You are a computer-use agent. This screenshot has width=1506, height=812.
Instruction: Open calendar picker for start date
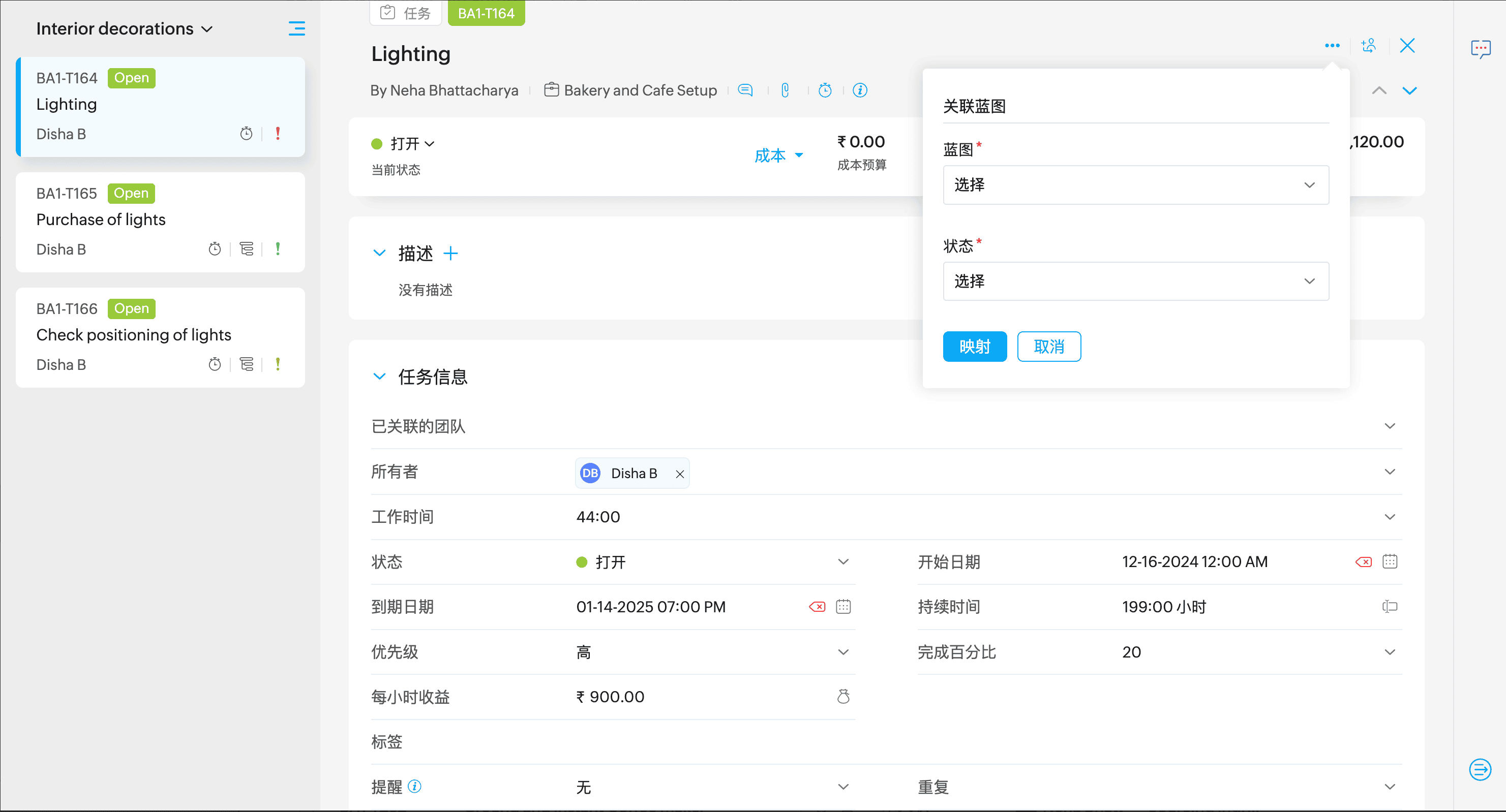point(1390,561)
